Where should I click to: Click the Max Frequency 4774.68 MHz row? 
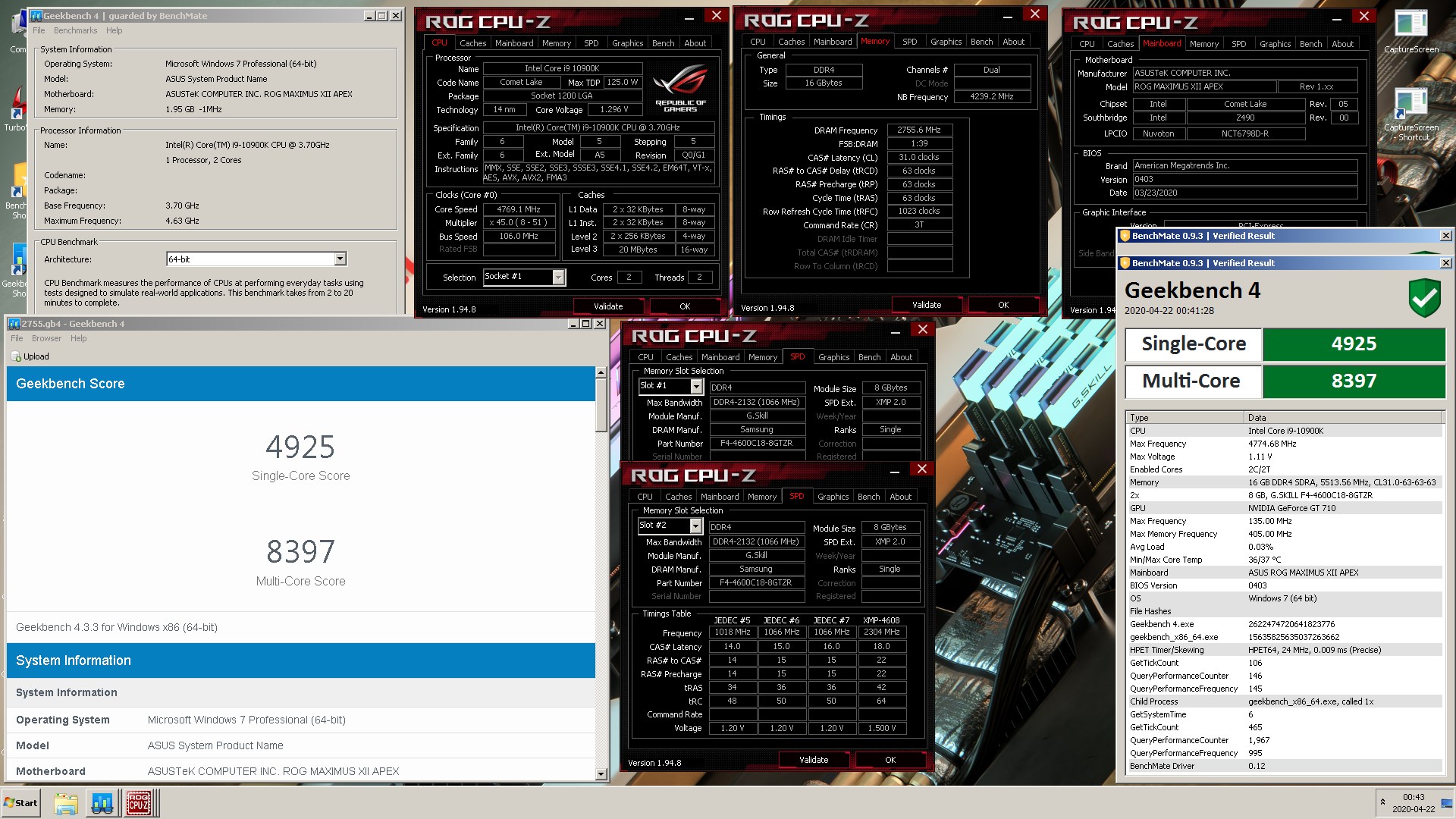[x=1285, y=444]
